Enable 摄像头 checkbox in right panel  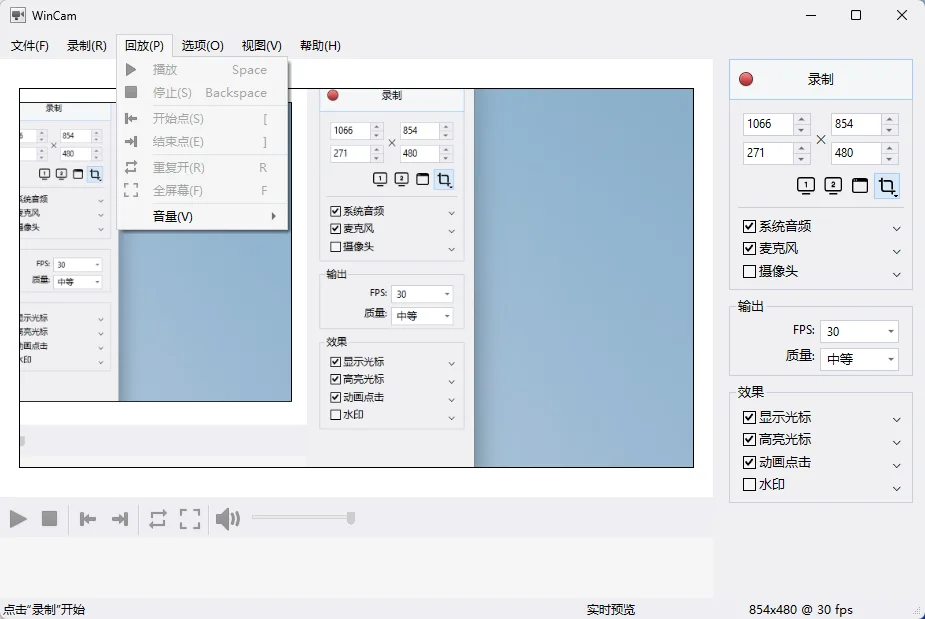749,271
